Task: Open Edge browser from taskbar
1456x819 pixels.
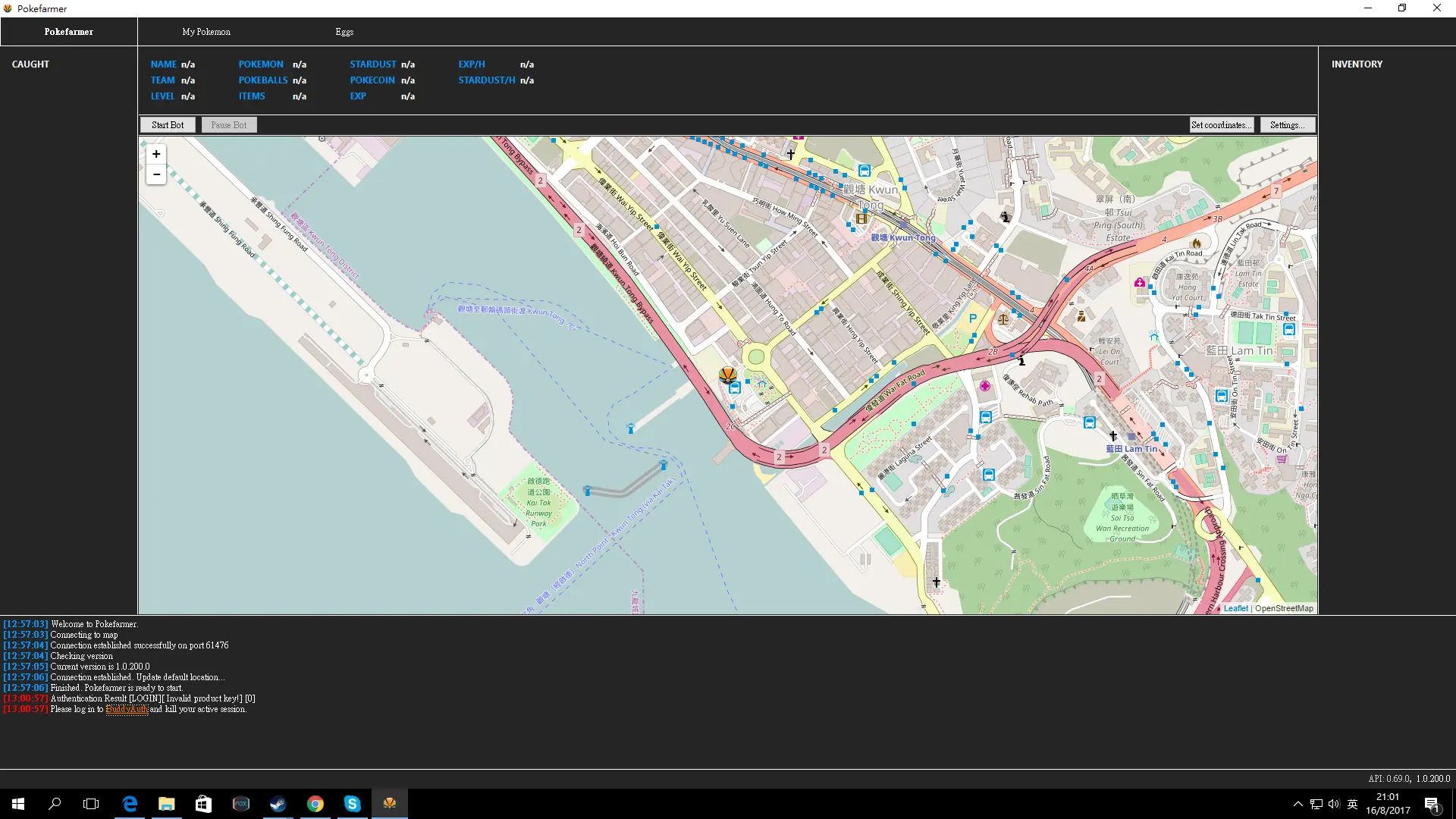Action: pos(130,804)
